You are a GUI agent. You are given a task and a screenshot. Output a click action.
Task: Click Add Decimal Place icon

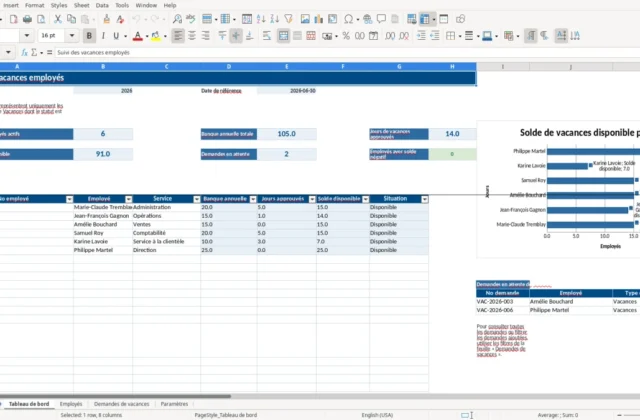tap(390, 36)
